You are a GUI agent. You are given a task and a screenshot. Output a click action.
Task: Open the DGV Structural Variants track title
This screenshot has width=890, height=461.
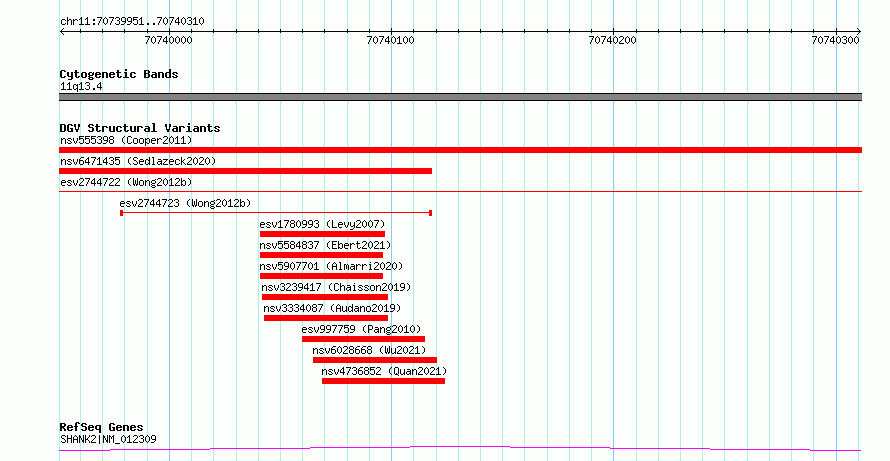[140, 128]
